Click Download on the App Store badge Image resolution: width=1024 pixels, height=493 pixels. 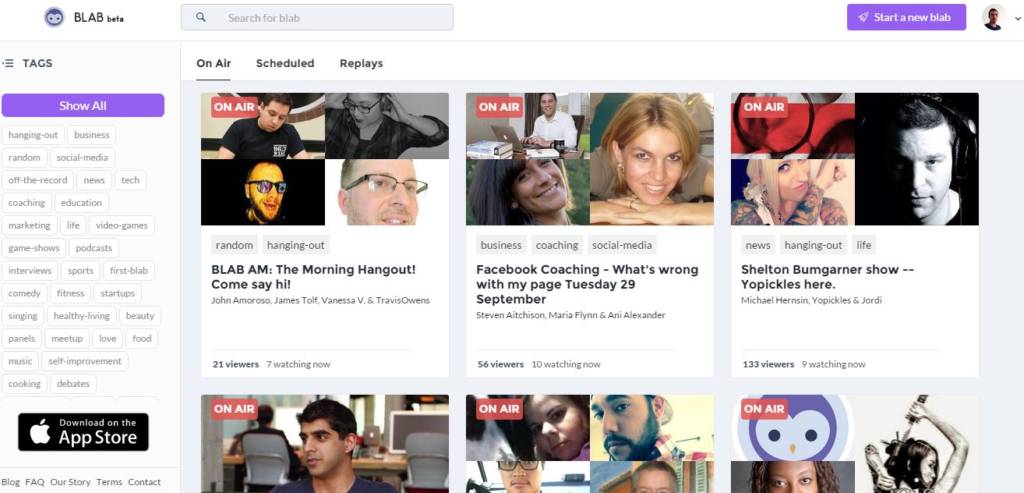pos(83,432)
